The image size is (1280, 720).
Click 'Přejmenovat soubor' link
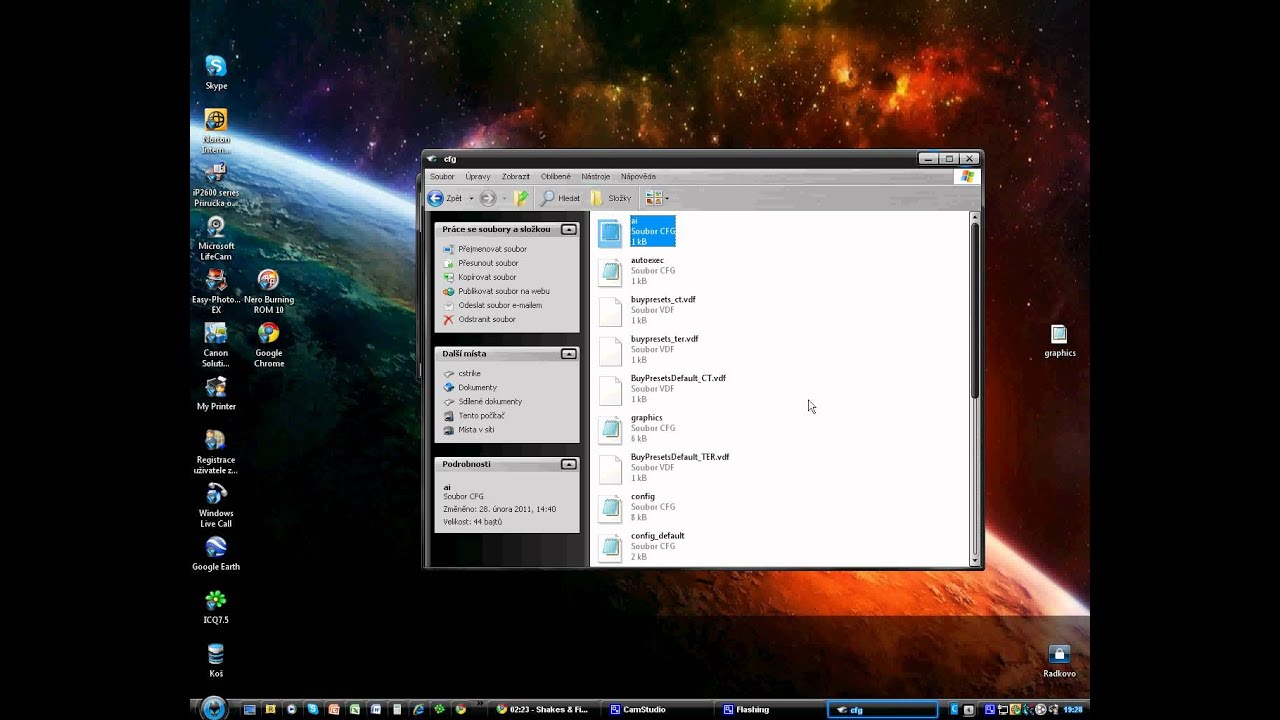(x=492, y=249)
